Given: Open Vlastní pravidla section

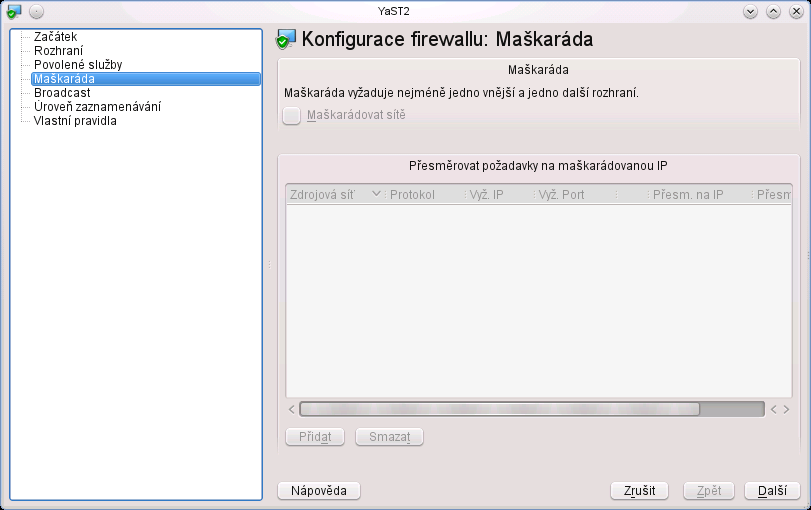Looking at the screenshot, I should click(75, 121).
